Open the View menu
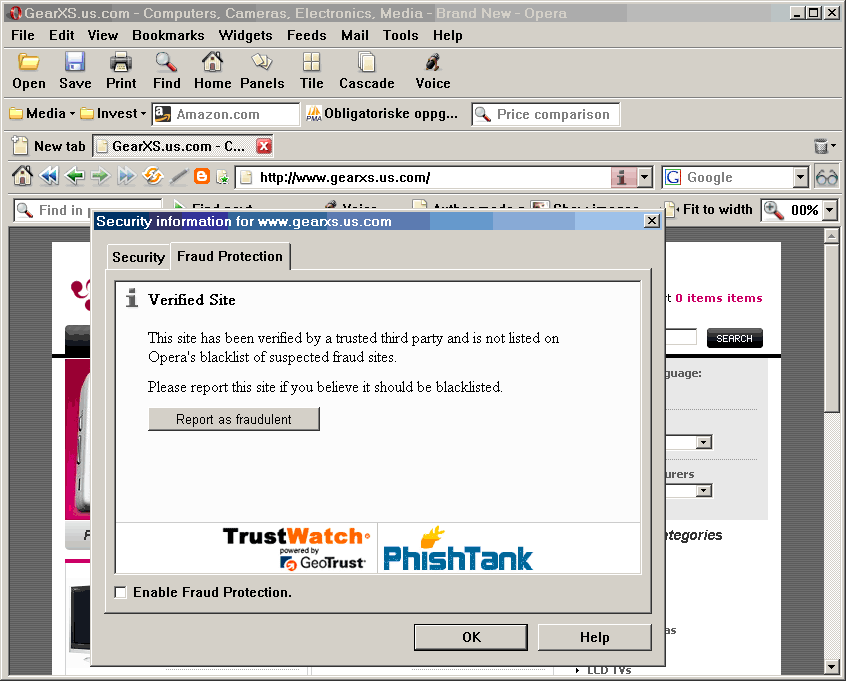The width and height of the screenshot is (846, 681). (103, 36)
